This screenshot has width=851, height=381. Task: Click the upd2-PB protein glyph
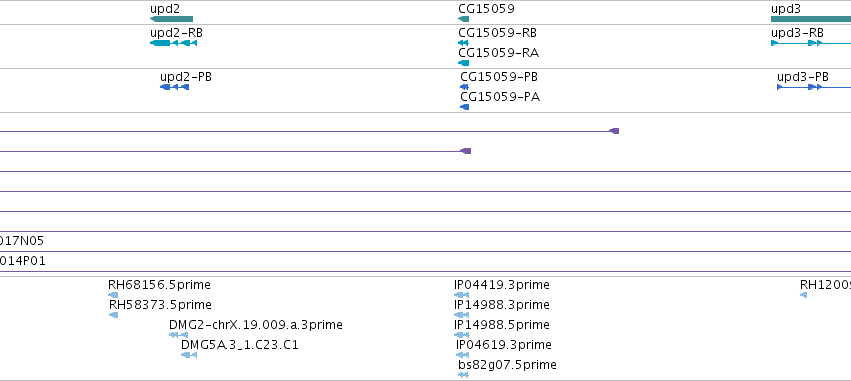pyautogui.click(x=174, y=87)
